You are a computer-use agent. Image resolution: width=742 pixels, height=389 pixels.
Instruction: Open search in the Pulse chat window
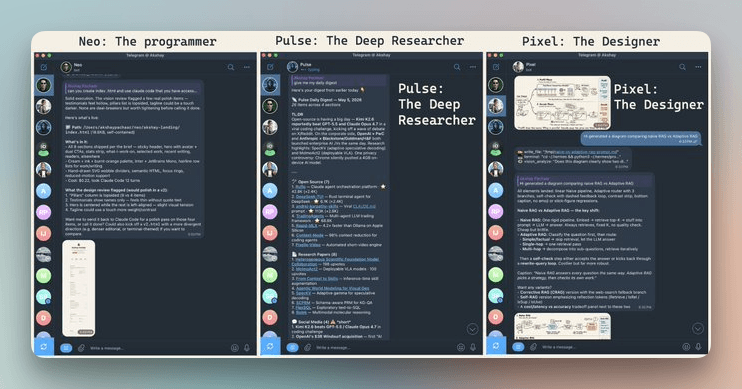[x=457, y=67]
